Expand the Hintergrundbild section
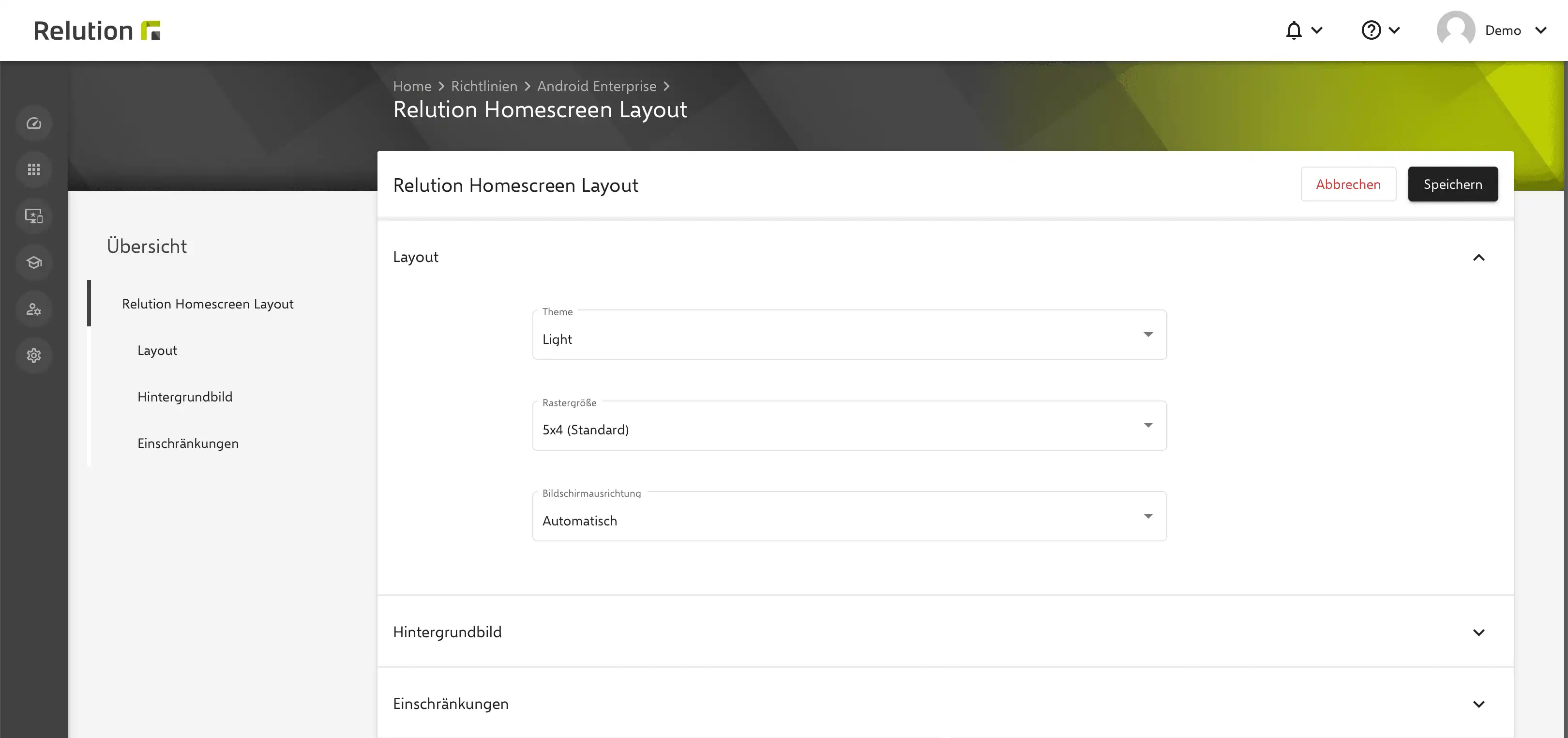 pos(945,631)
